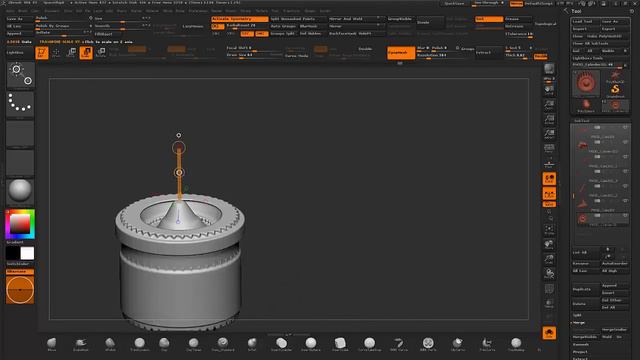The width and height of the screenshot is (640, 360).
Task: Expand the Project section in SubTool panel
Action: [x=580, y=352]
